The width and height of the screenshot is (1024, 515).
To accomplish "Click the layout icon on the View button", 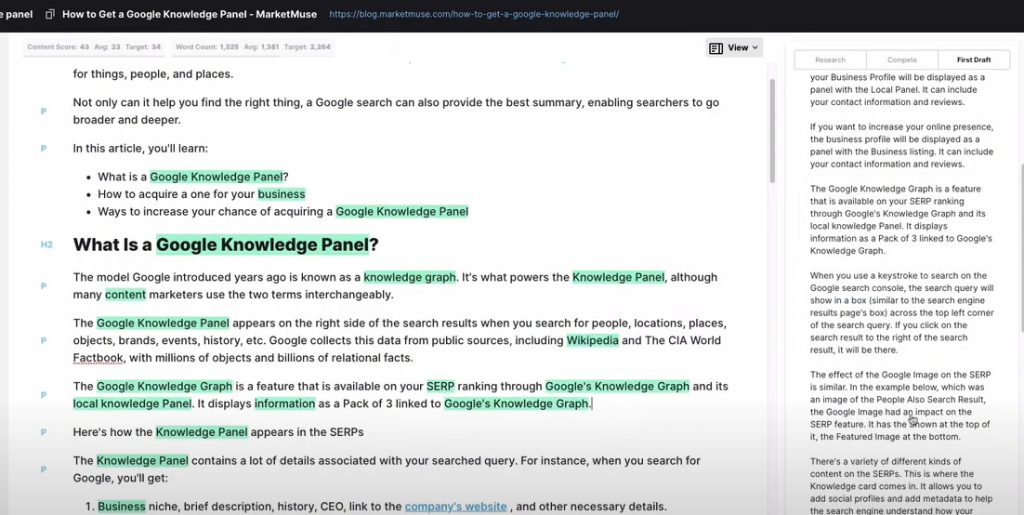I will (715, 47).
